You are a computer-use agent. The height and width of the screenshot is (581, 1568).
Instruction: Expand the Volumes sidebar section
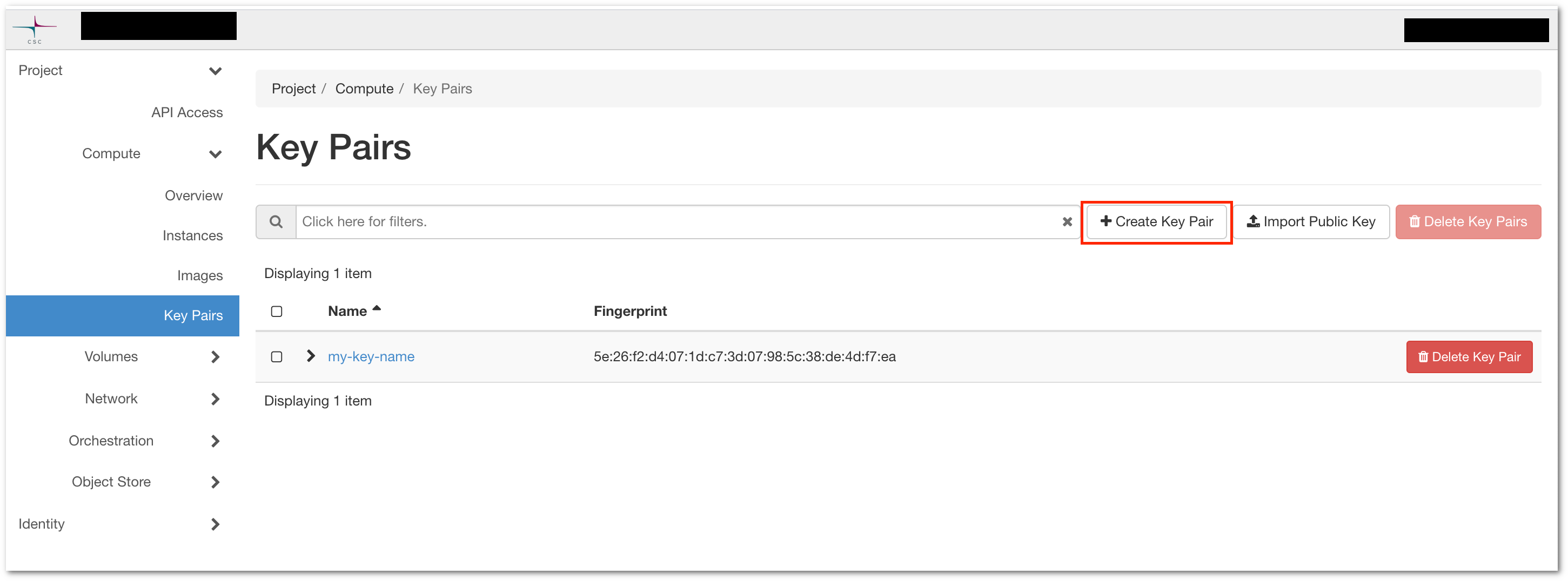pos(215,357)
